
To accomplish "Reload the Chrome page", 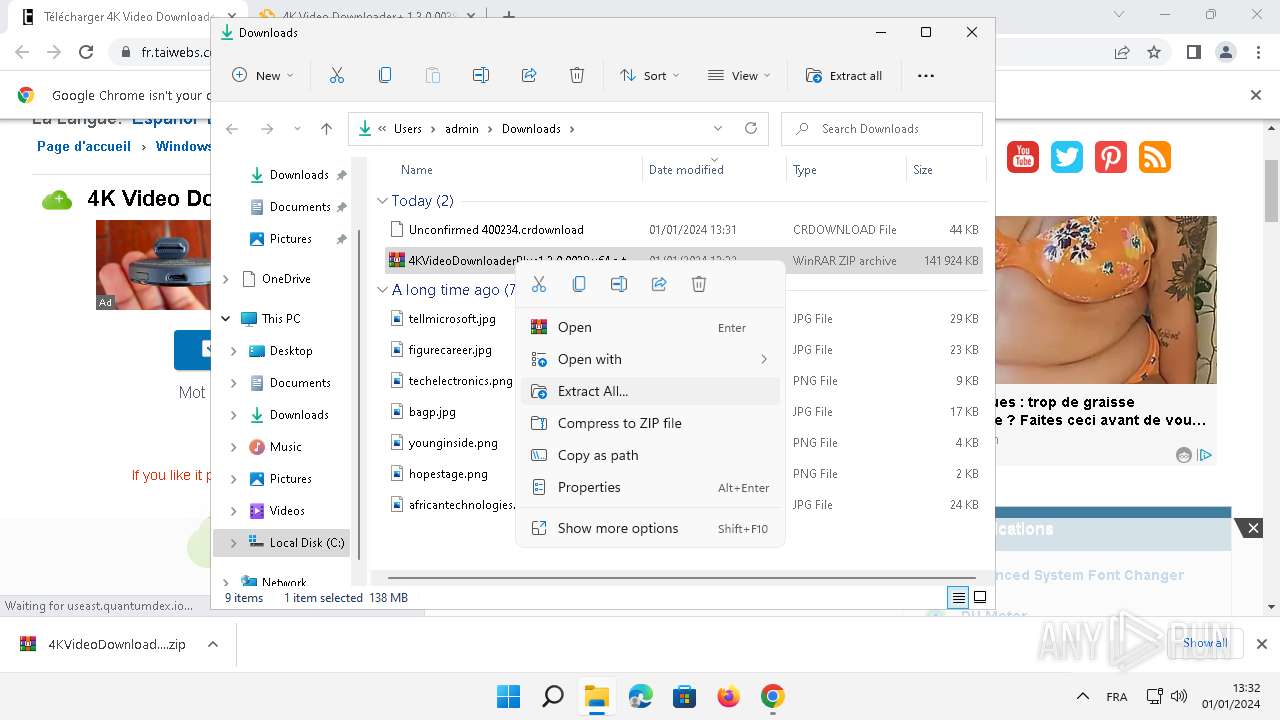I will [x=86, y=52].
